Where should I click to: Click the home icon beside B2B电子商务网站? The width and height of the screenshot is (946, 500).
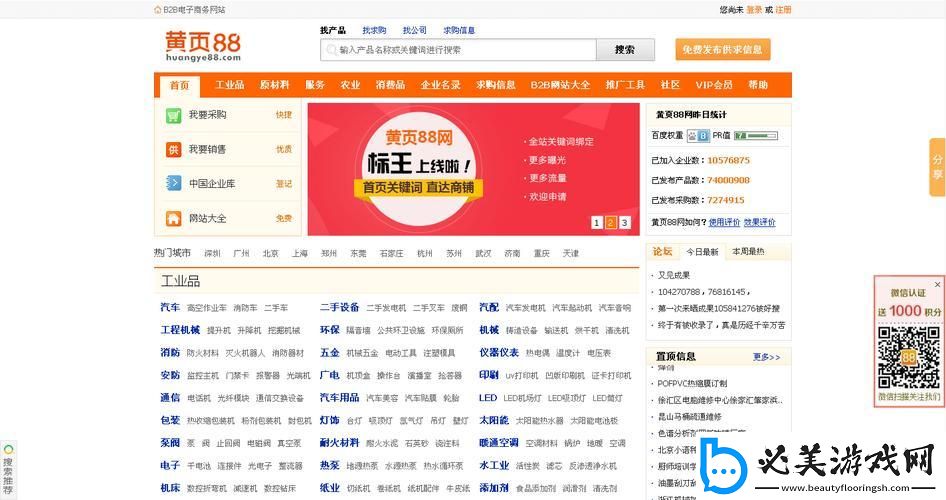pyautogui.click(x=158, y=10)
